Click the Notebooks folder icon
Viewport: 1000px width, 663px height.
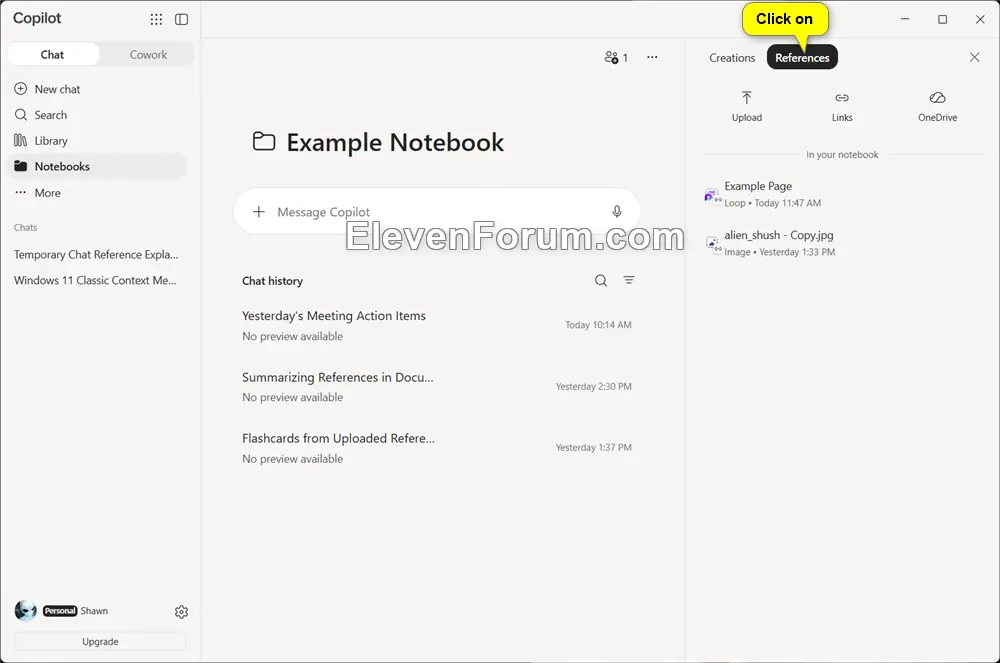[x=20, y=166]
